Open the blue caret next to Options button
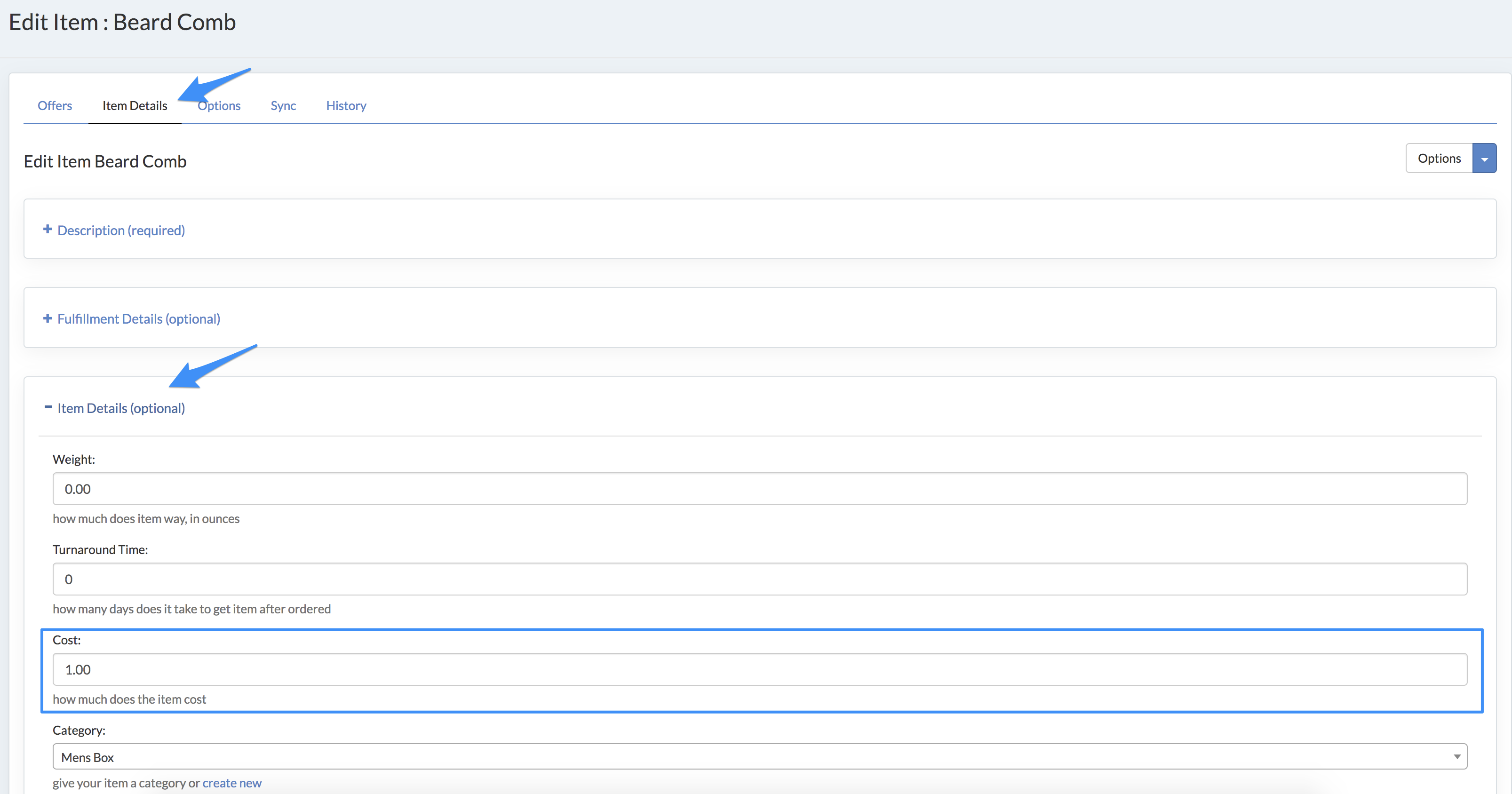1512x794 pixels. pos(1484,159)
